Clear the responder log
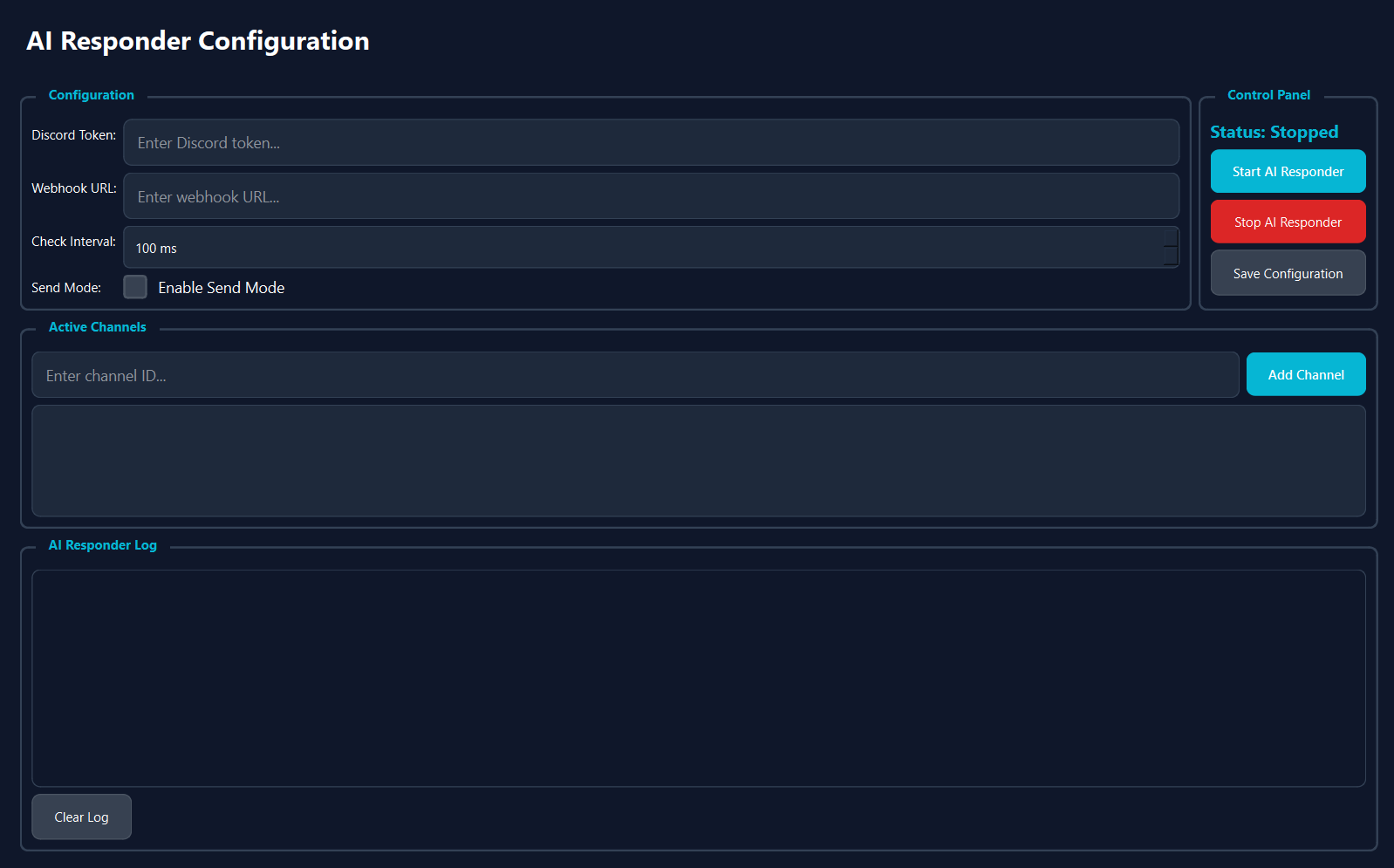The height and width of the screenshot is (868, 1394). [81, 817]
